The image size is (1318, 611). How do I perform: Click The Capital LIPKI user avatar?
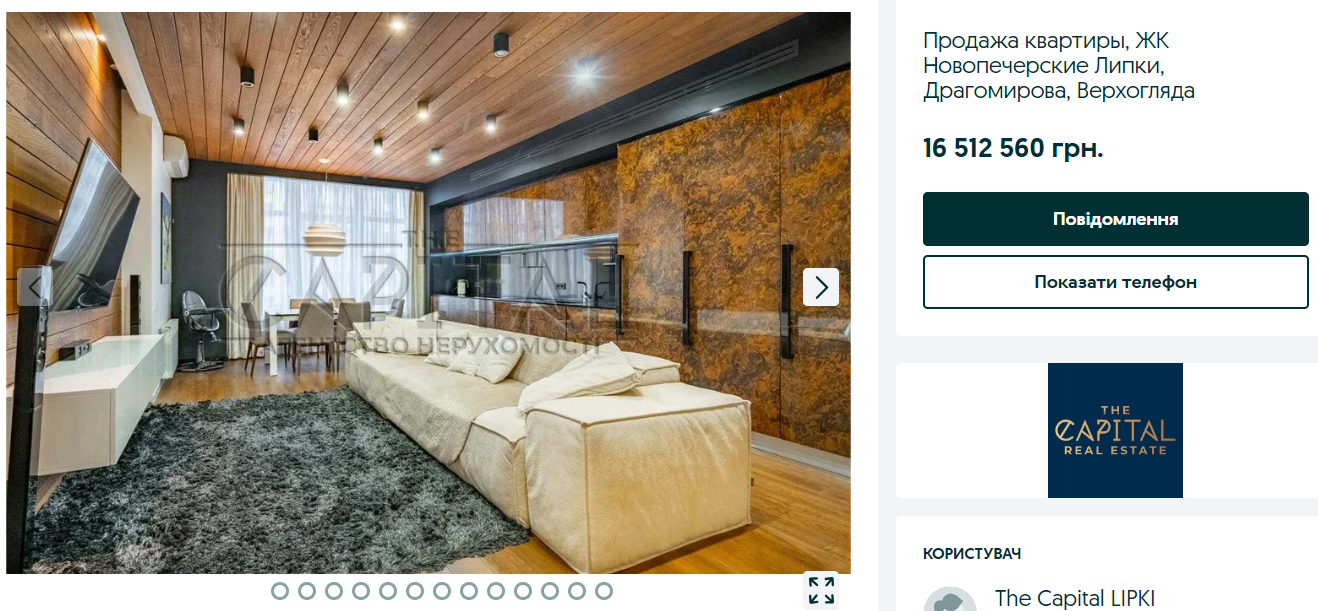click(x=949, y=599)
